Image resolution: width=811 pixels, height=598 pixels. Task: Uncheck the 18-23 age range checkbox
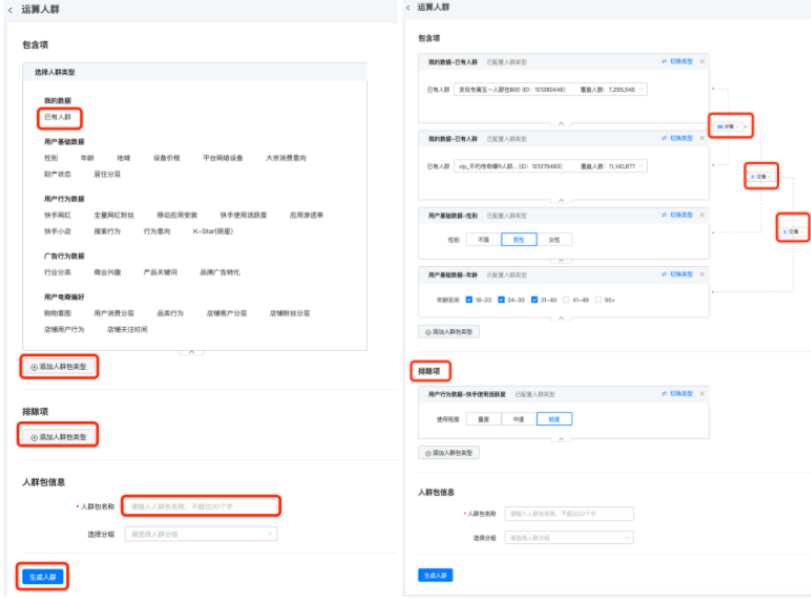click(x=468, y=298)
